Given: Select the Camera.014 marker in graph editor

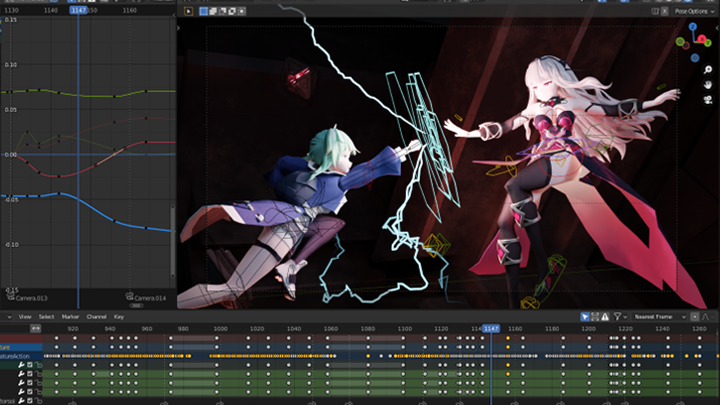Looking at the screenshot, I should click(x=146, y=298).
